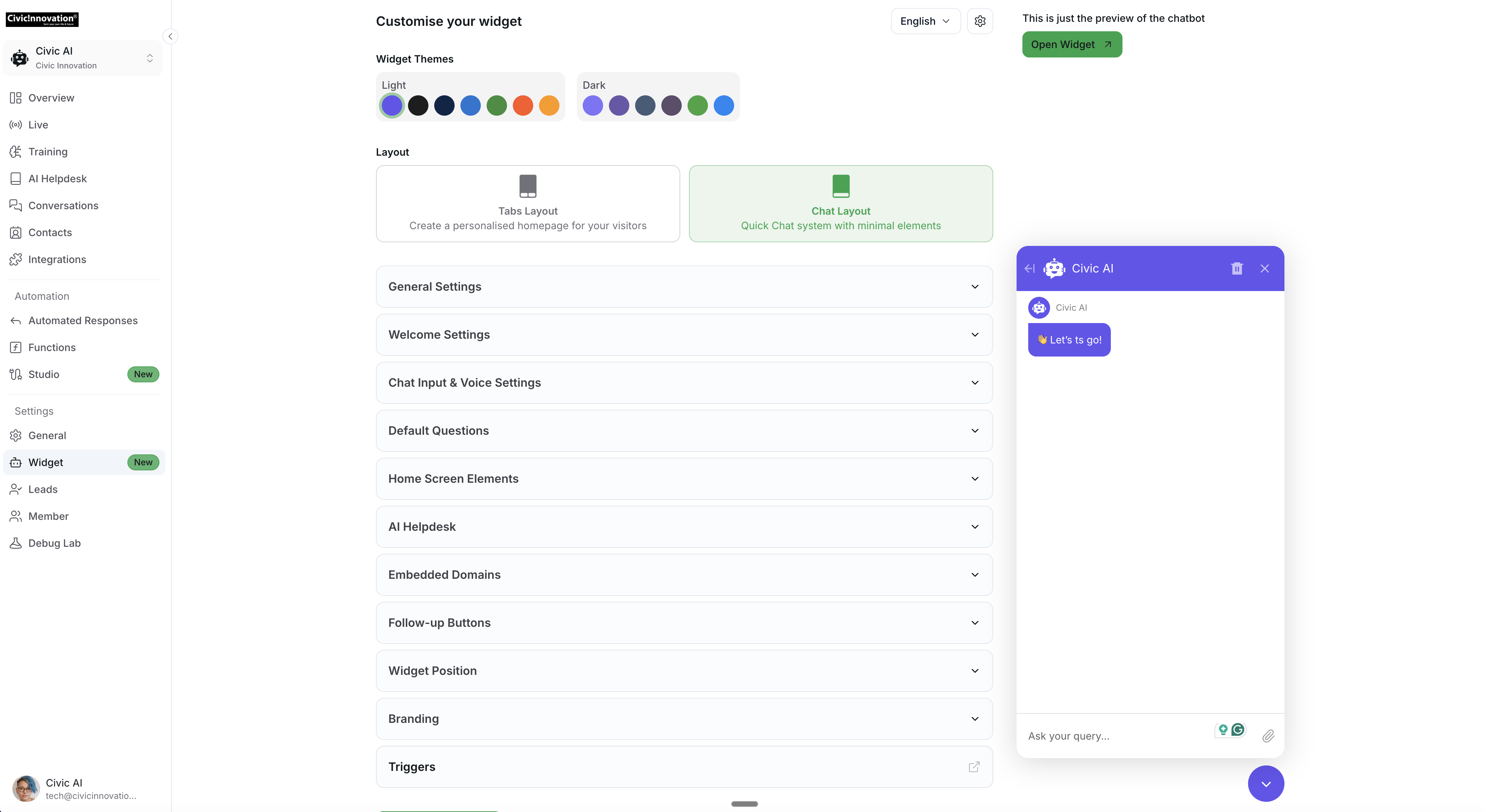Click the paperclip attachment icon
1485x812 pixels.
tap(1268, 736)
